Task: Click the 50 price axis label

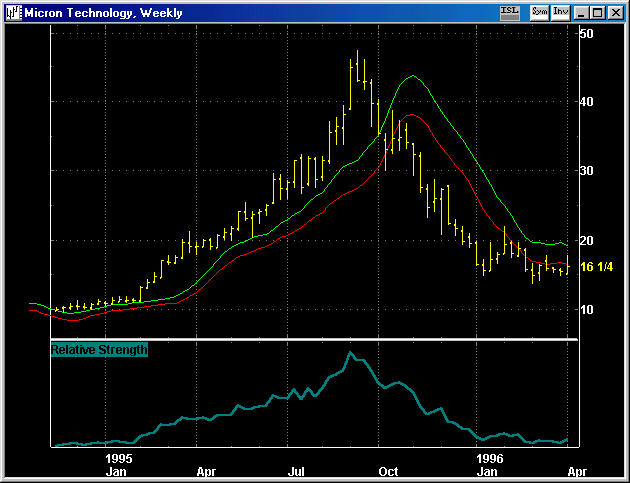Action: pyautogui.click(x=586, y=33)
